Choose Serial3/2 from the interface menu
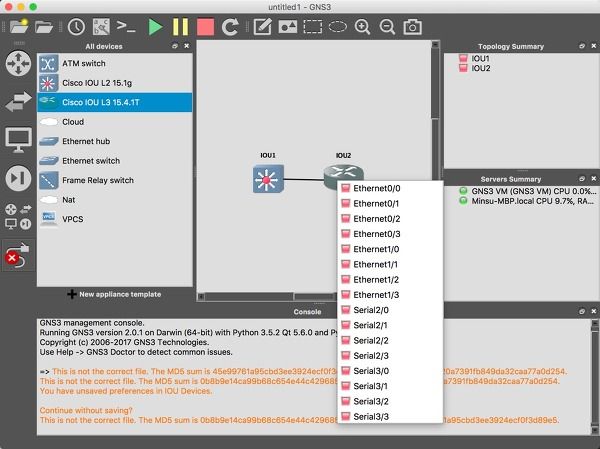 pyautogui.click(x=390, y=402)
